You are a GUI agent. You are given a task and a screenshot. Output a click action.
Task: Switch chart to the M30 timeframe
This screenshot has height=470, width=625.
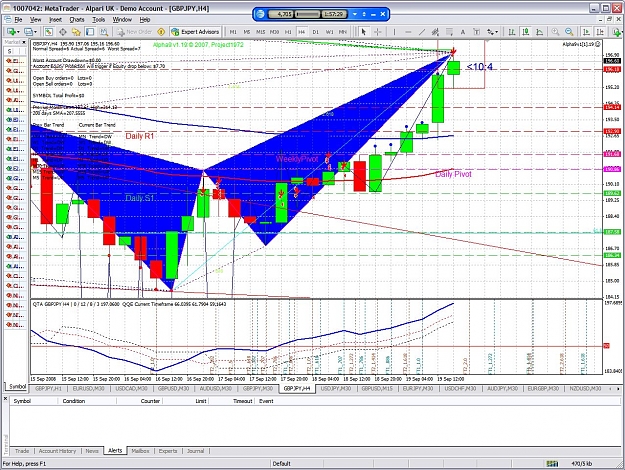[274, 32]
